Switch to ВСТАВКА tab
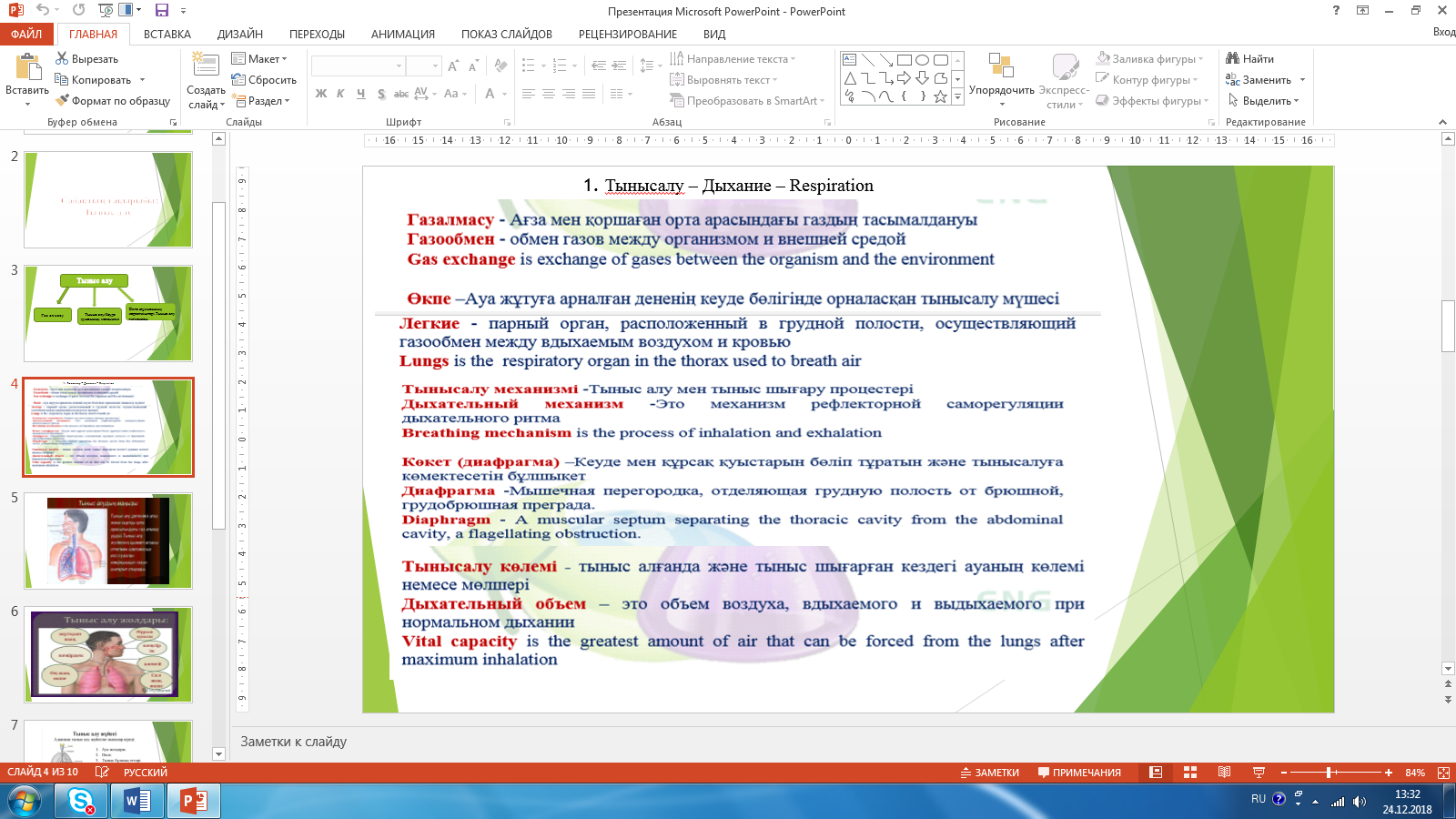The height and width of the screenshot is (819, 1456). tap(167, 34)
